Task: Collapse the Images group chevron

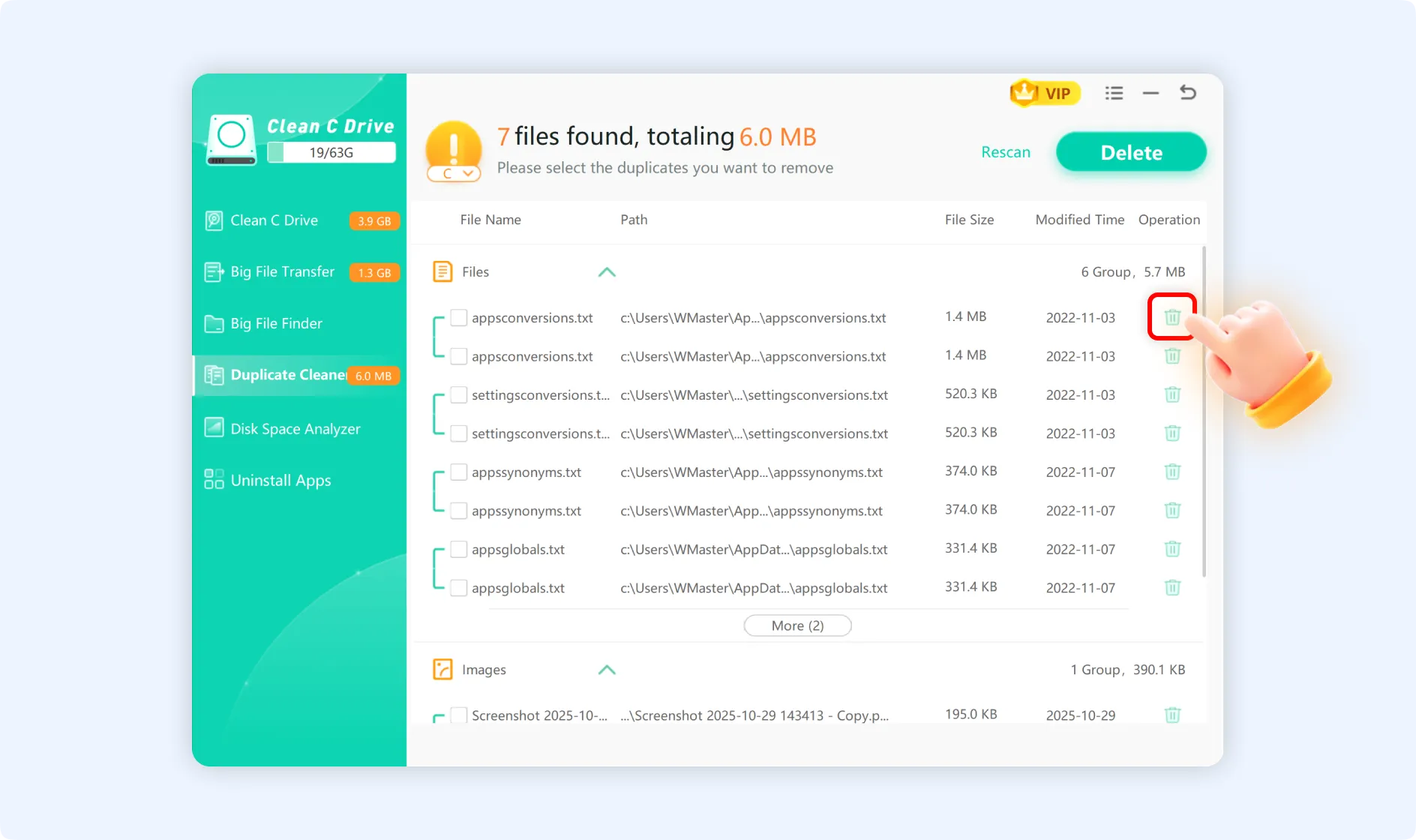Action: [606, 670]
